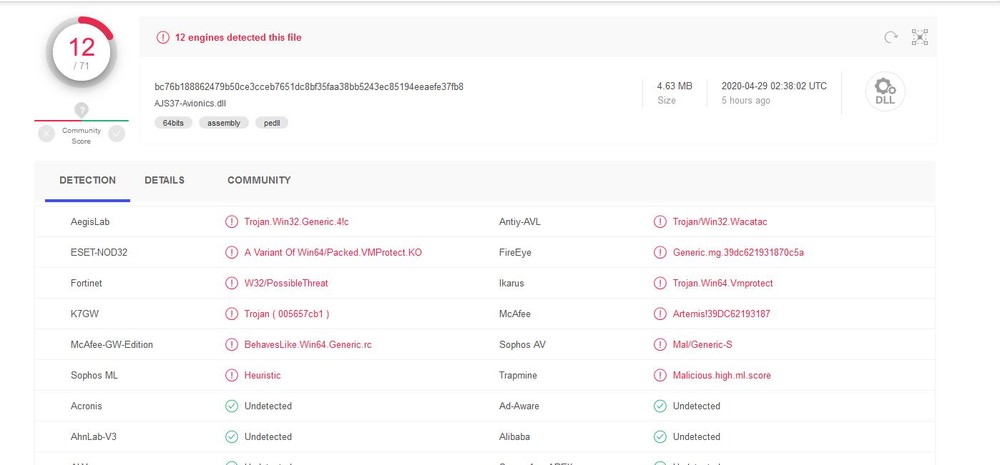Click the pedll tag
Image resolution: width=1000 pixels, height=465 pixels.
point(272,122)
